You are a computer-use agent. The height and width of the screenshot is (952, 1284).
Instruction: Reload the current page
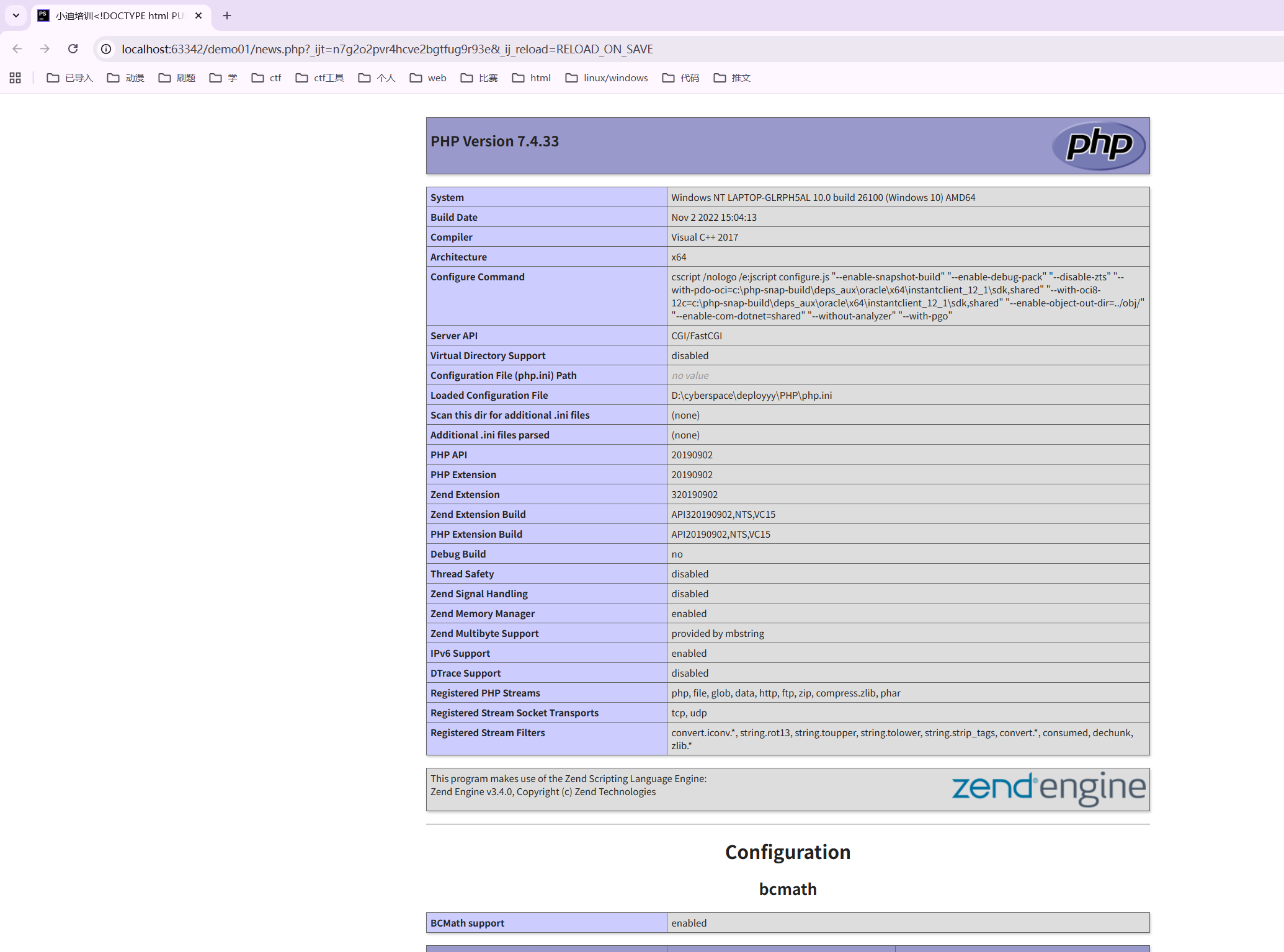click(x=73, y=49)
